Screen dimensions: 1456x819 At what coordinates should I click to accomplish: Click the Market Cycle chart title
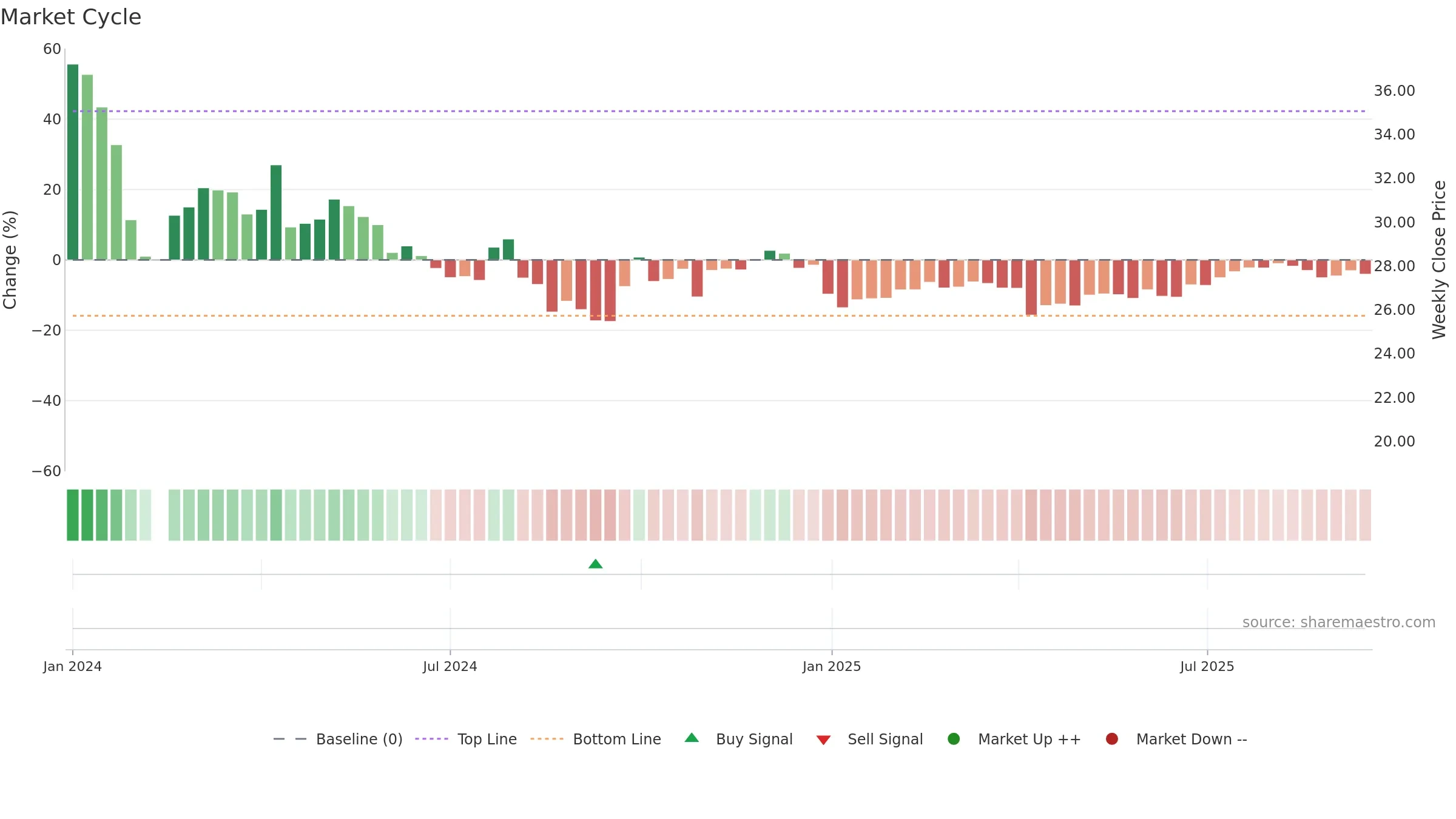71,17
